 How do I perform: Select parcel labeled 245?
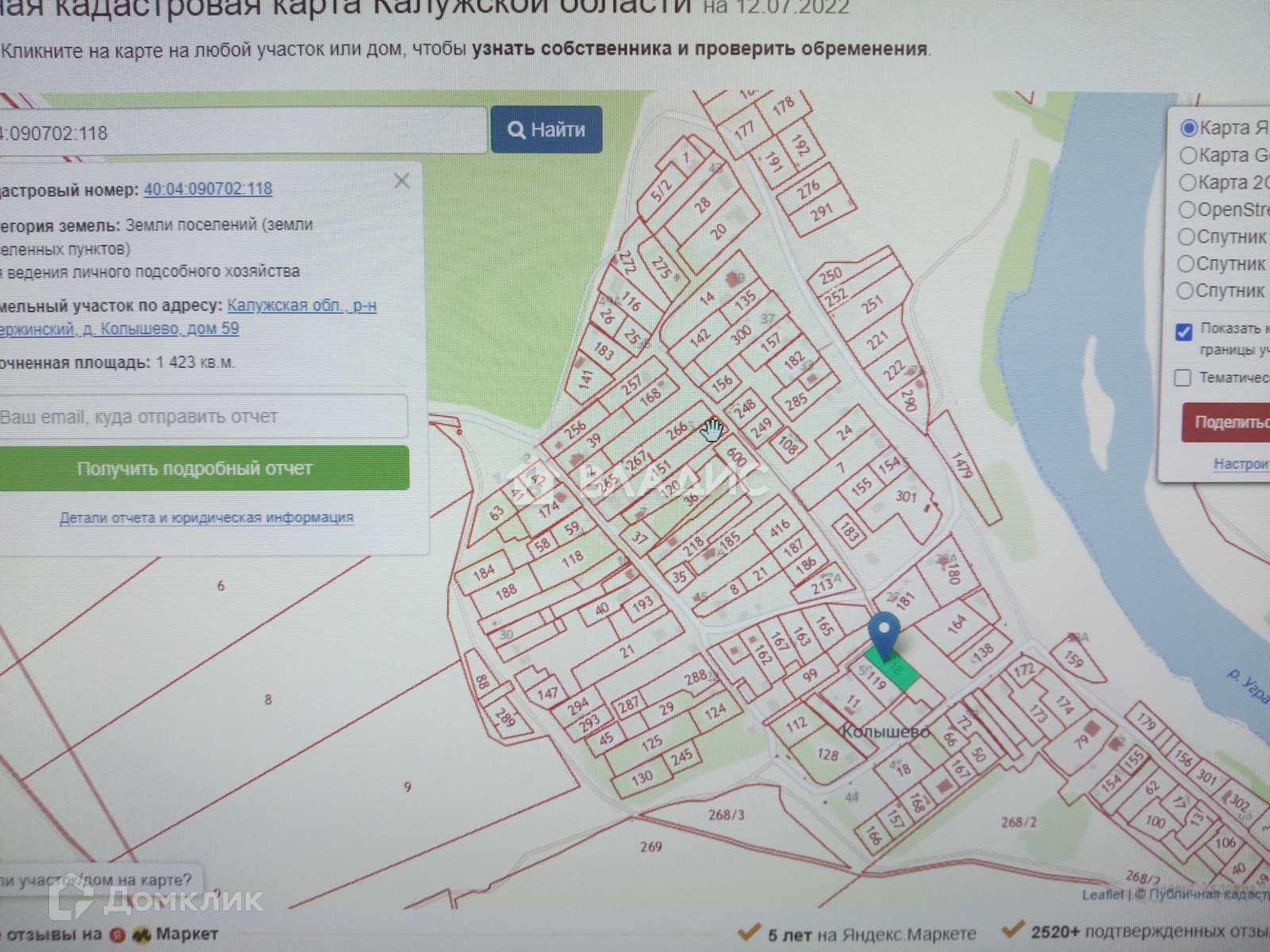pos(681,757)
